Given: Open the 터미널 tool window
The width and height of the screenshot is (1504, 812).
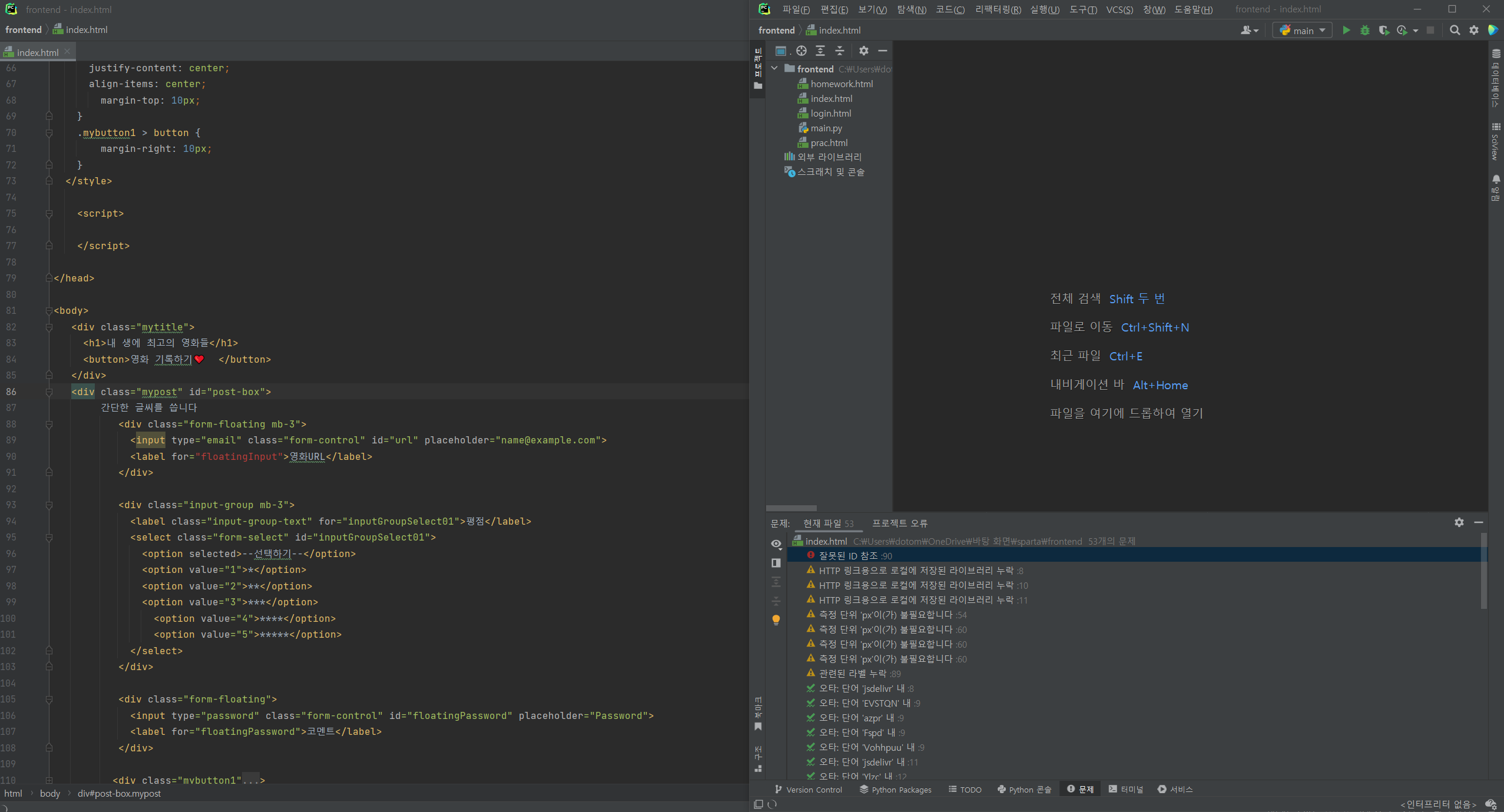Looking at the screenshot, I should [1125, 790].
